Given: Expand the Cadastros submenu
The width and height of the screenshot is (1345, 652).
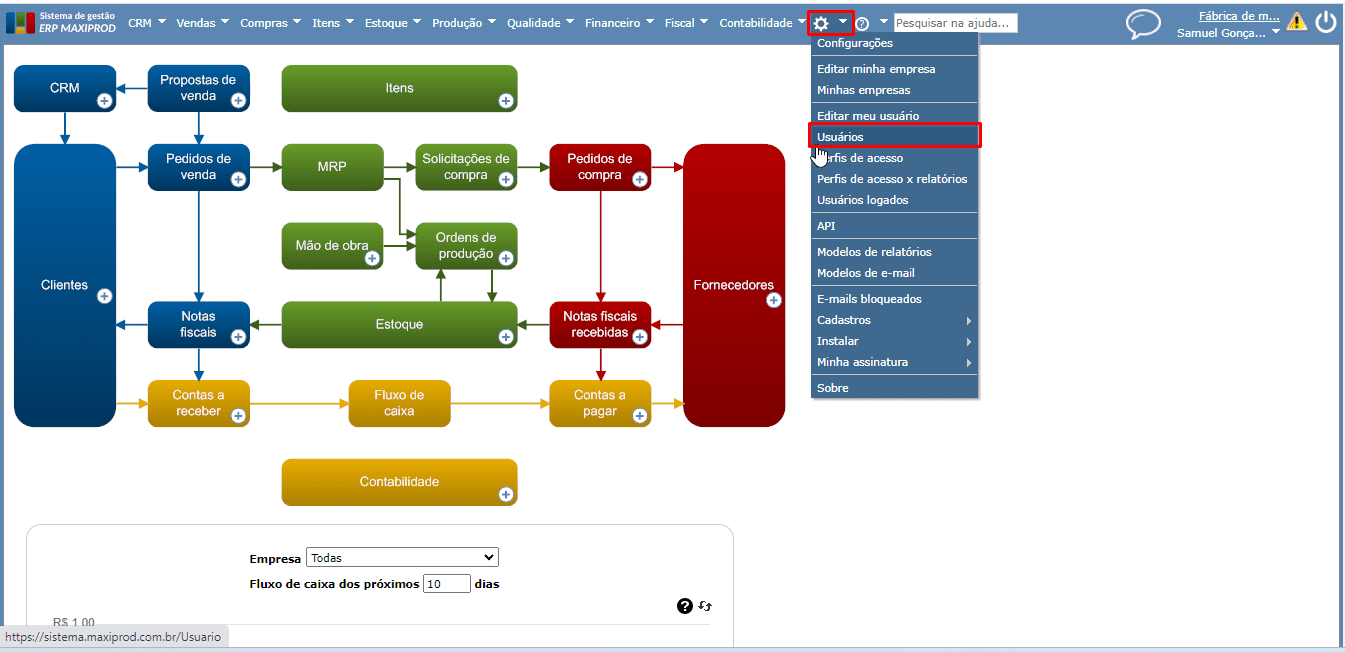Looking at the screenshot, I should click(894, 320).
